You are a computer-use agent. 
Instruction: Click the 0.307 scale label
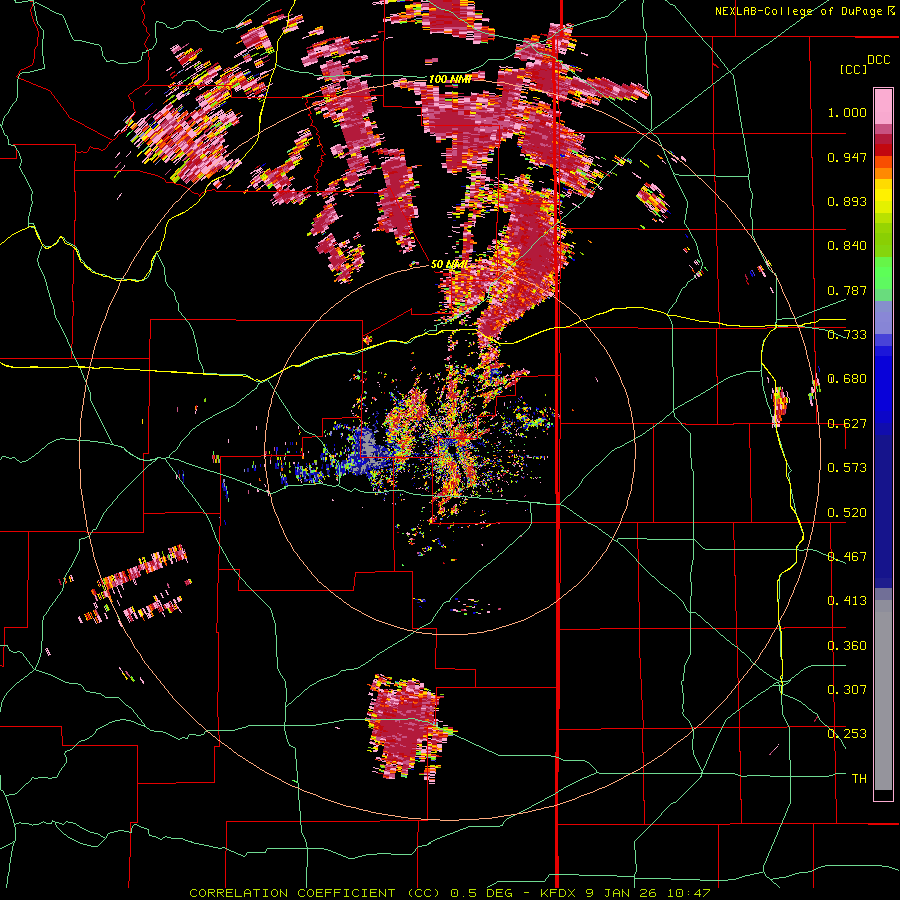click(847, 690)
